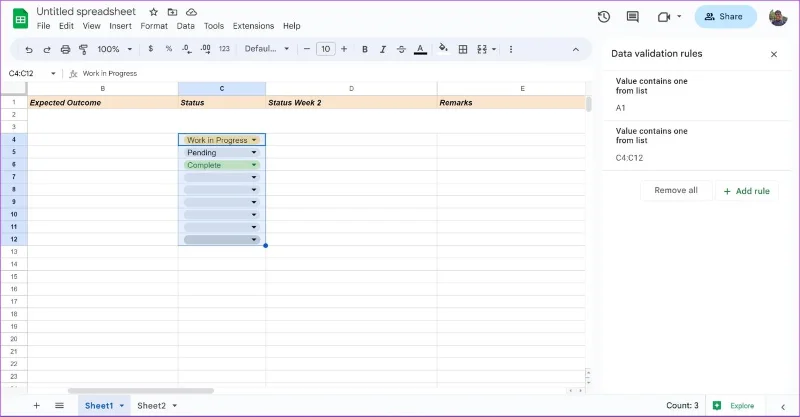Open the empty dropdown in row 12

point(254,239)
